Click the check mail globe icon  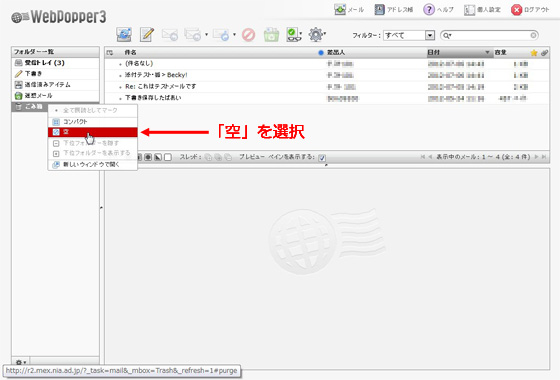(x=124, y=35)
